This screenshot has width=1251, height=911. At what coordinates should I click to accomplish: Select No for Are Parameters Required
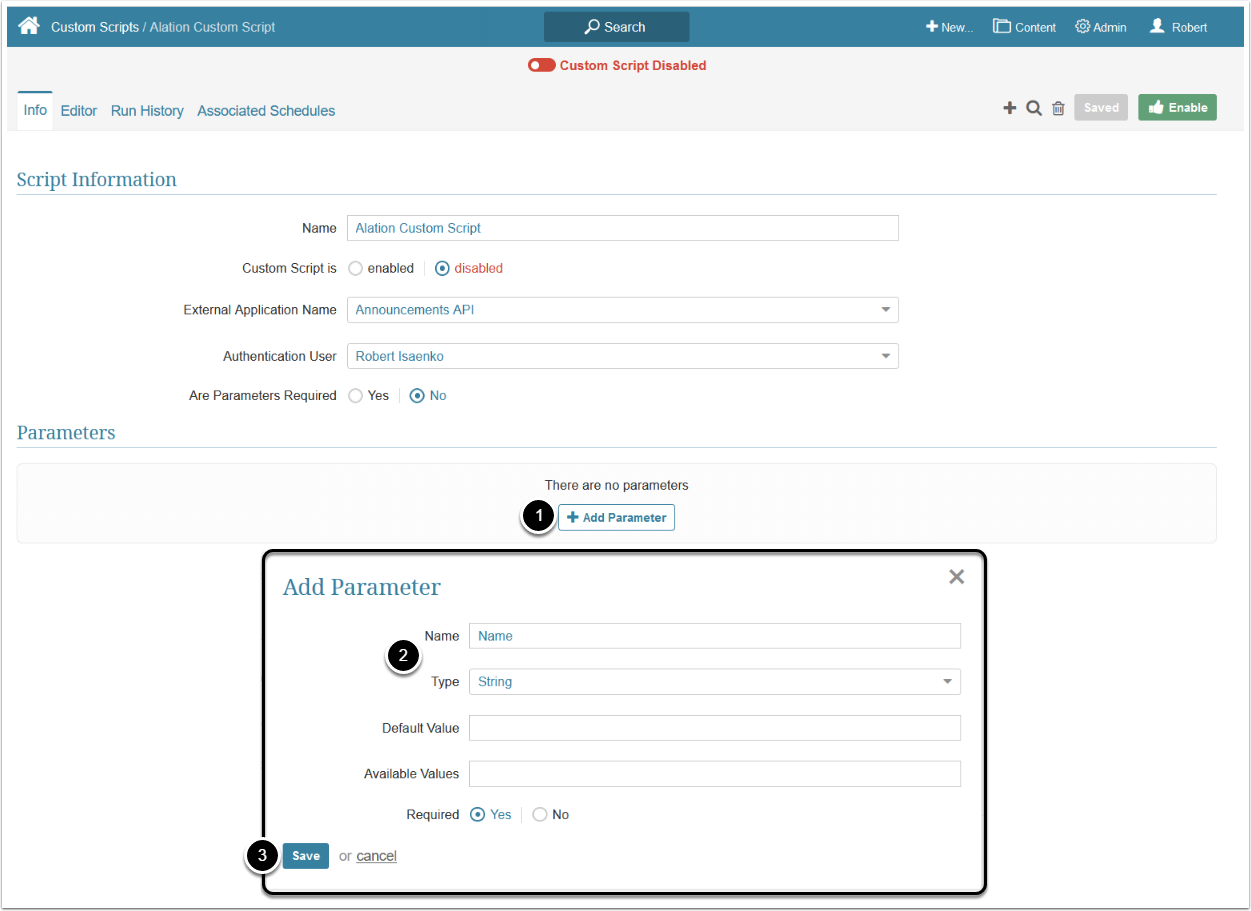[417, 396]
